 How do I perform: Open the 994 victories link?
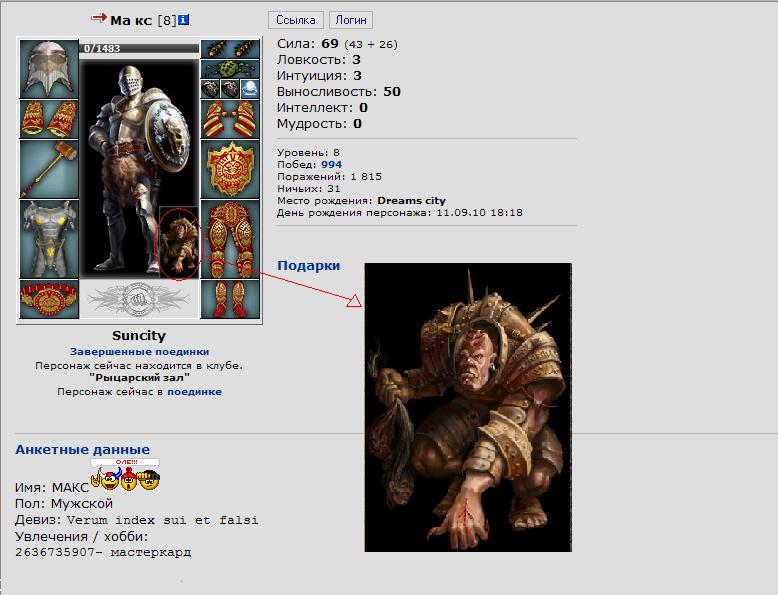[x=331, y=164]
